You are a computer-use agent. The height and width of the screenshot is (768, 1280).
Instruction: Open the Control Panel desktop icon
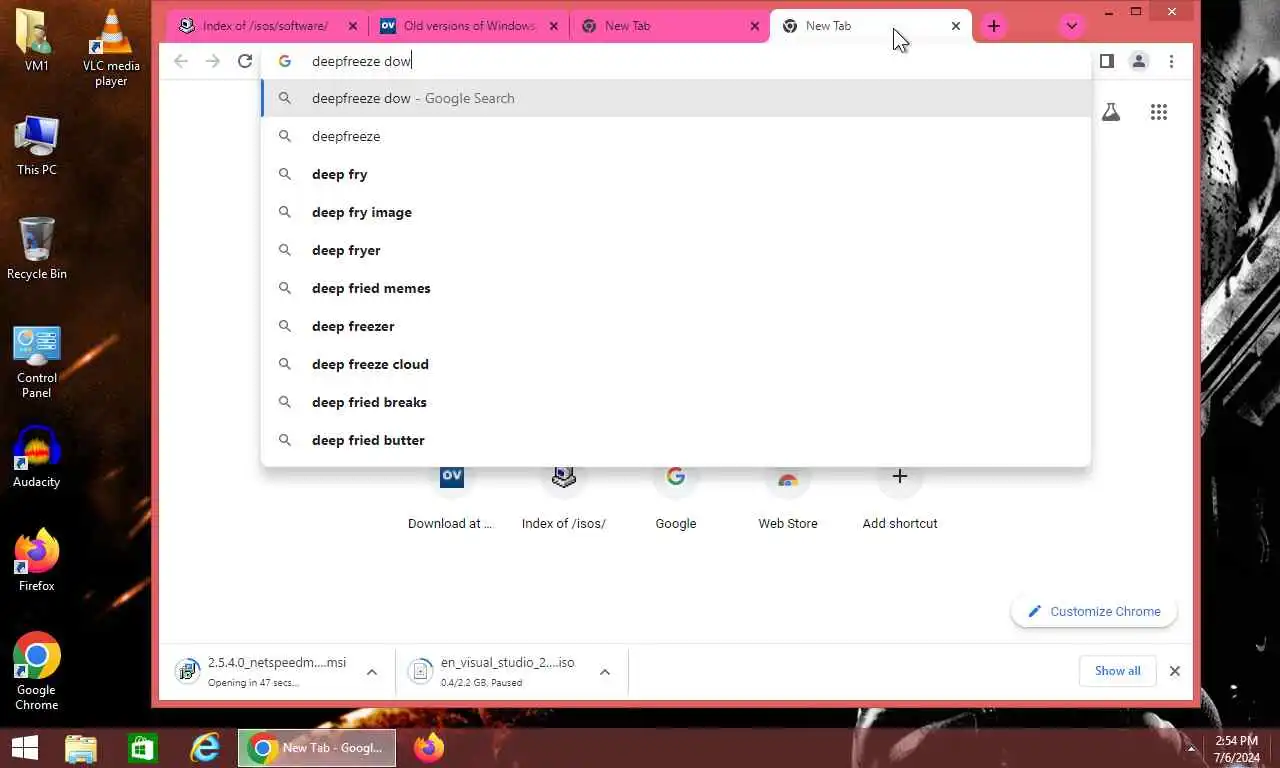tap(37, 362)
